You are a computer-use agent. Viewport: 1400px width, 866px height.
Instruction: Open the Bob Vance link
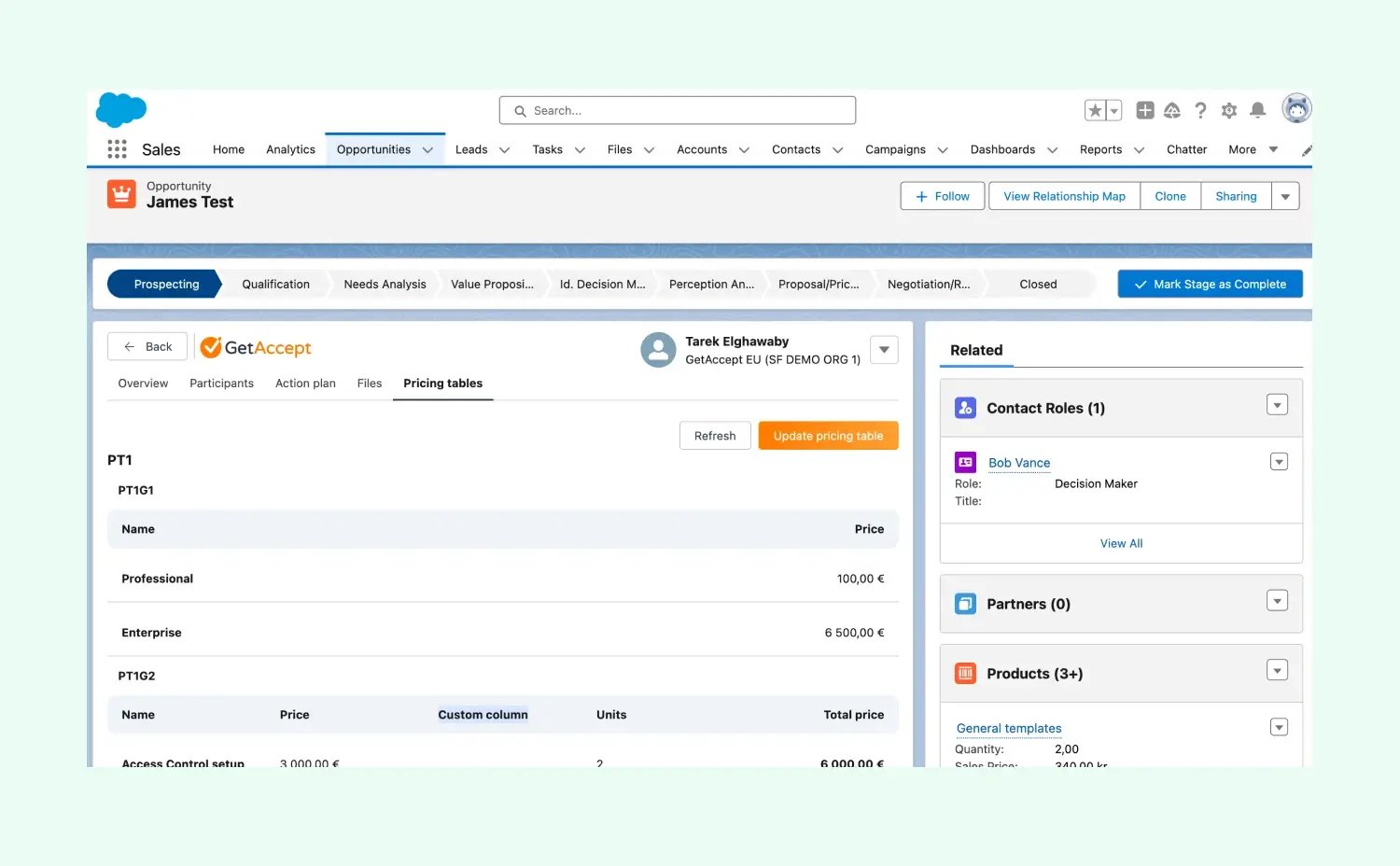click(x=1019, y=463)
